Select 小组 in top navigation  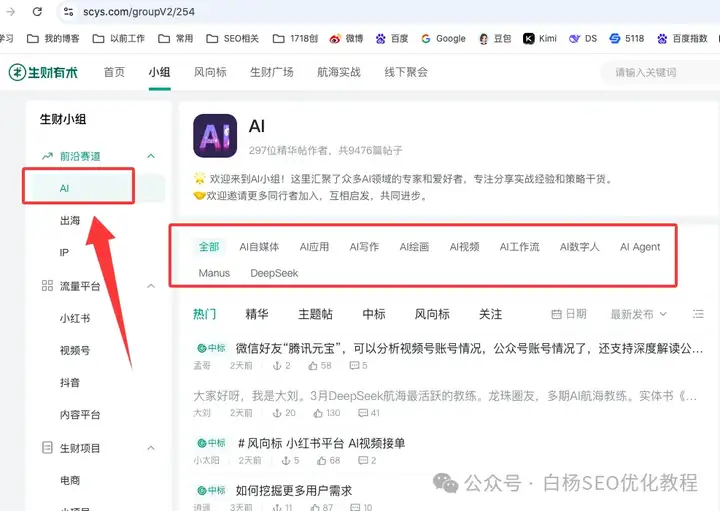(159, 72)
